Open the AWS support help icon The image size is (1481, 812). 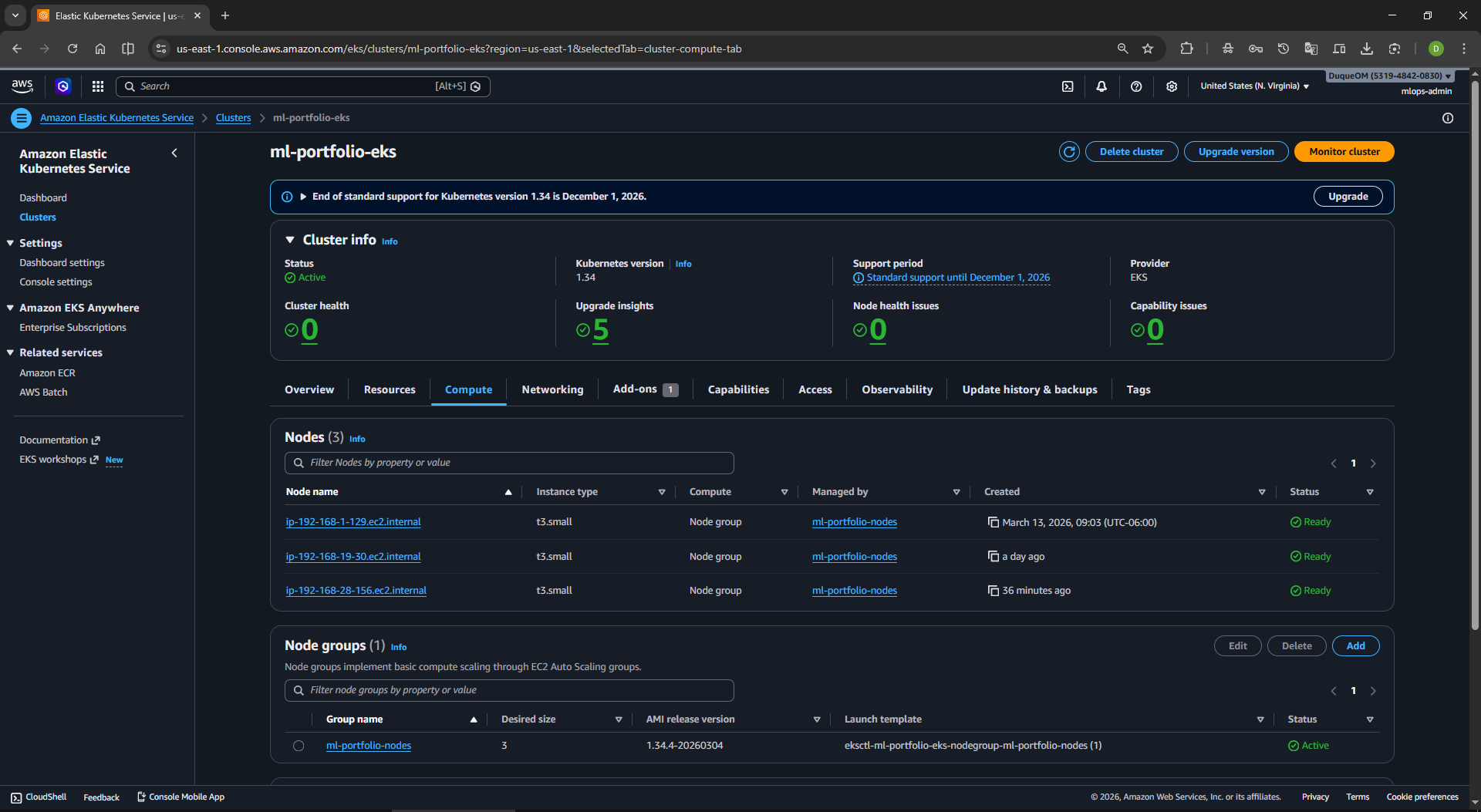click(x=1136, y=86)
